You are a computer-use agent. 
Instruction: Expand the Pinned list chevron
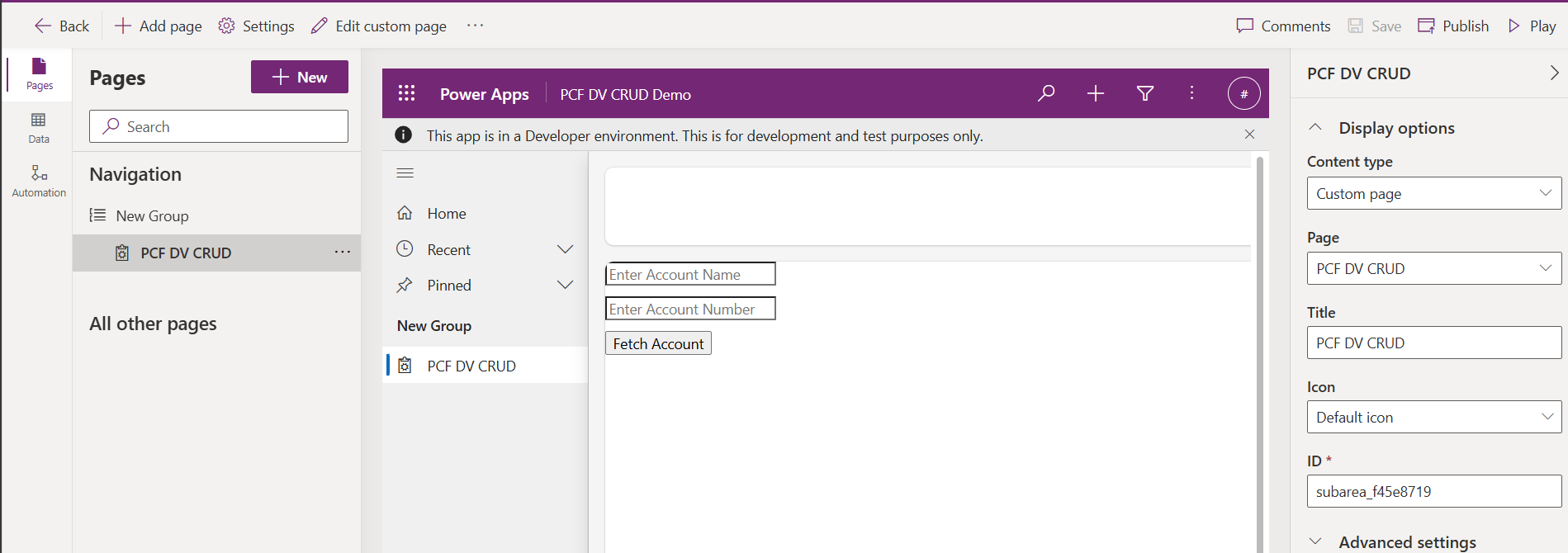pyautogui.click(x=565, y=285)
